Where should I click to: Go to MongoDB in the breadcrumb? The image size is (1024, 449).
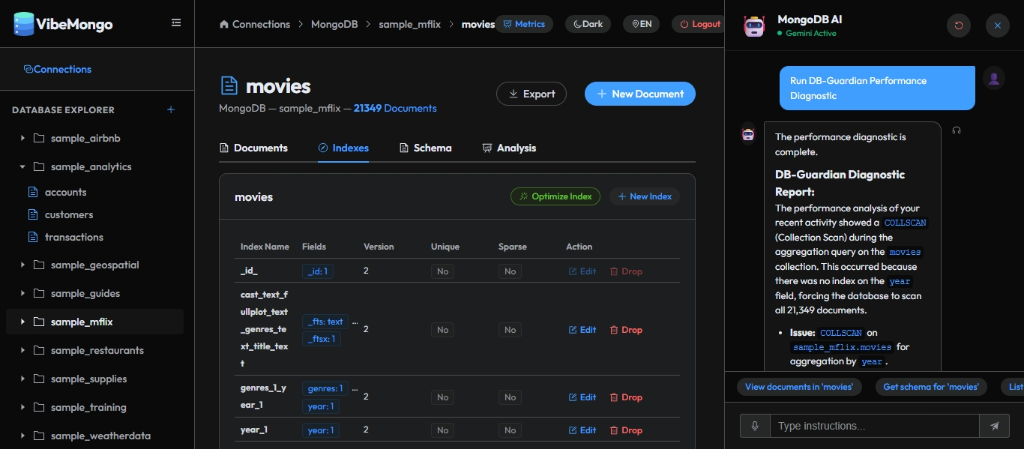tap(334, 24)
